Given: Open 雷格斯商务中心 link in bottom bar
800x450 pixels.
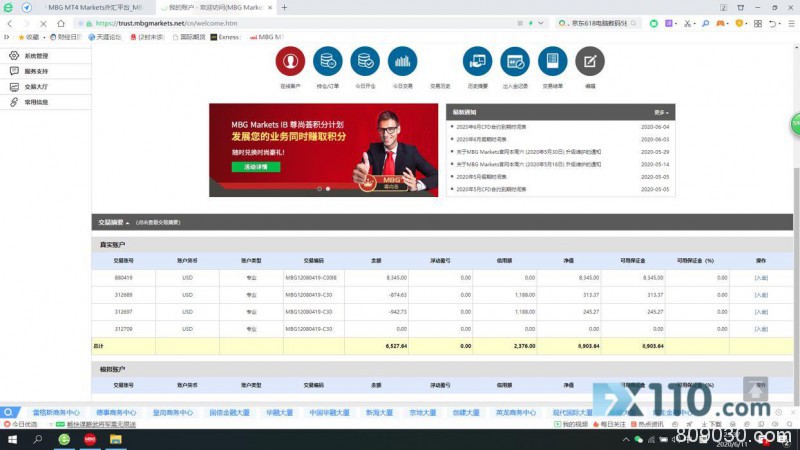Looking at the screenshot, I should coord(56,412).
